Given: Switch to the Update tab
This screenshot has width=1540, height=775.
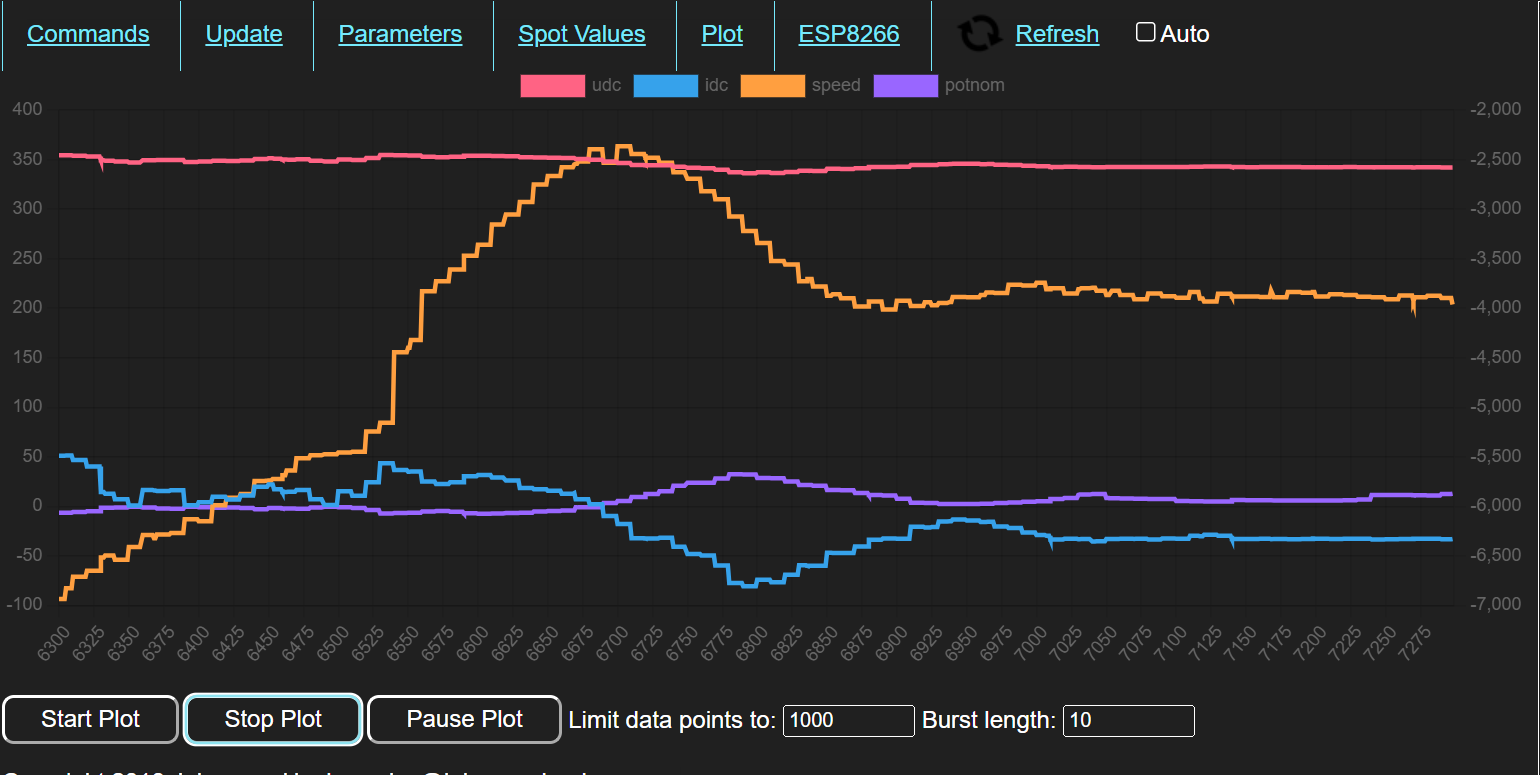Looking at the screenshot, I should [x=244, y=34].
